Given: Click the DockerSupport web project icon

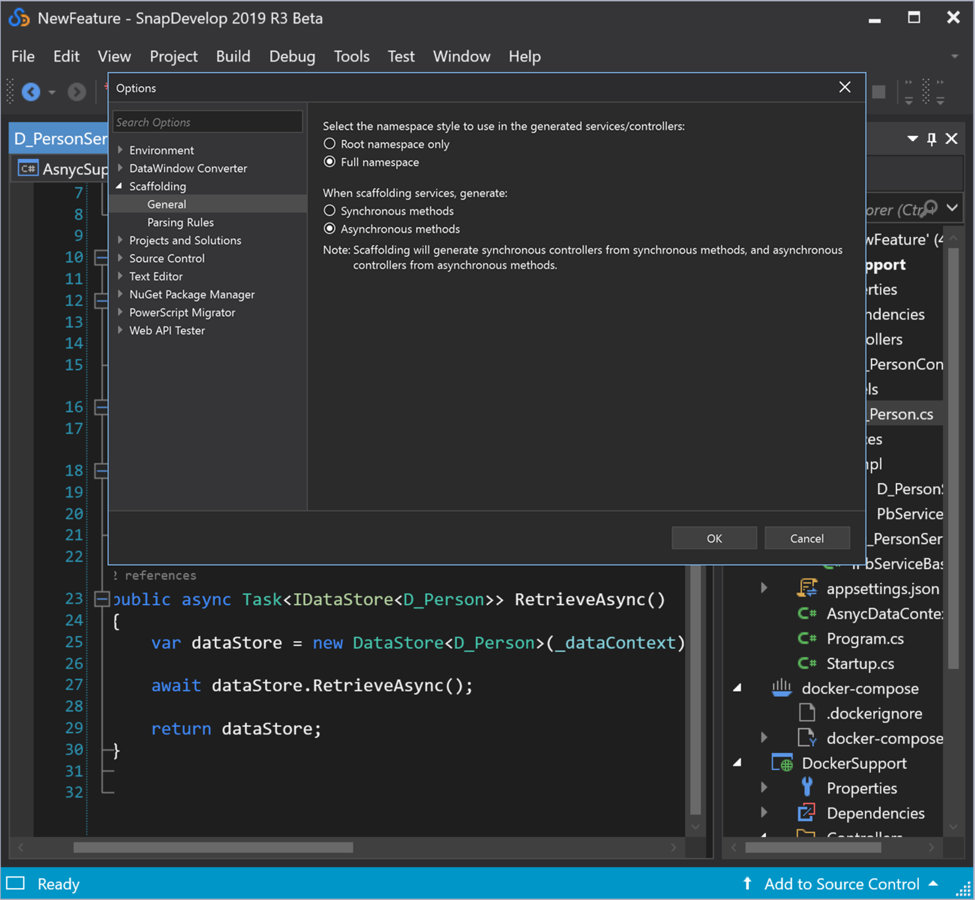Looking at the screenshot, I should pos(782,763).
